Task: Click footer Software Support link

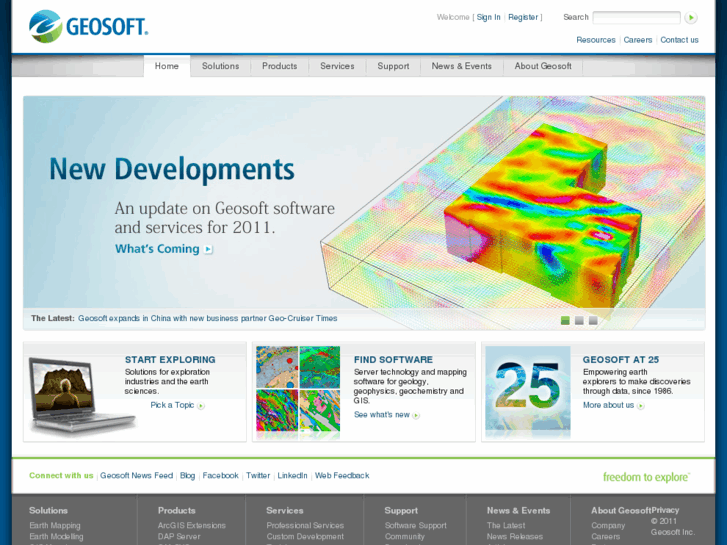Action: (x=415, y=526)
